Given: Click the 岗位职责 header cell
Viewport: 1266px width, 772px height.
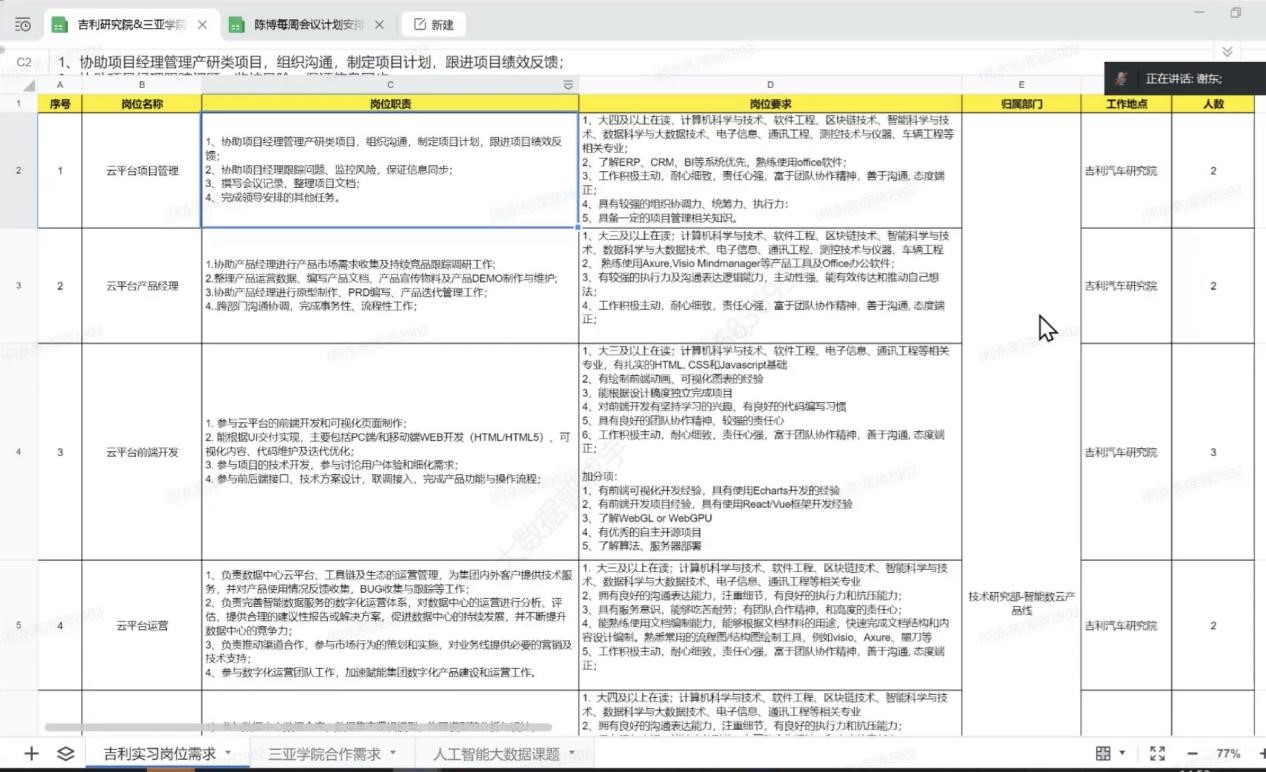Looking at the screenshot, I should click(x=390, y=103).
